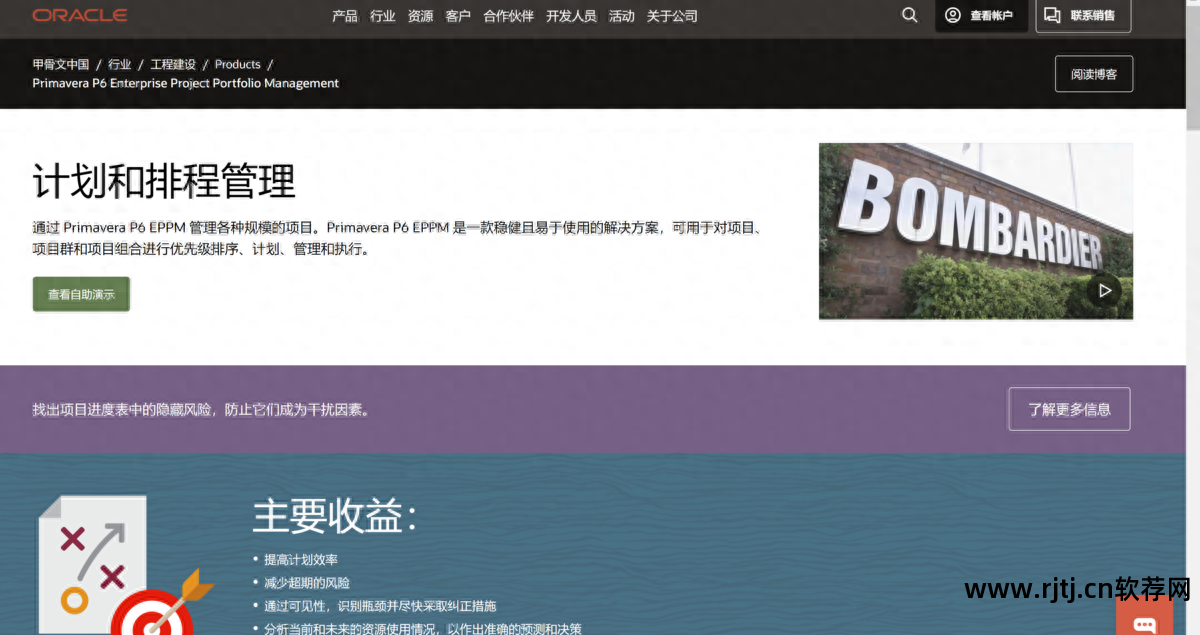
Task: Click the 查看自助演示 button
Action: tap(80, 294)
